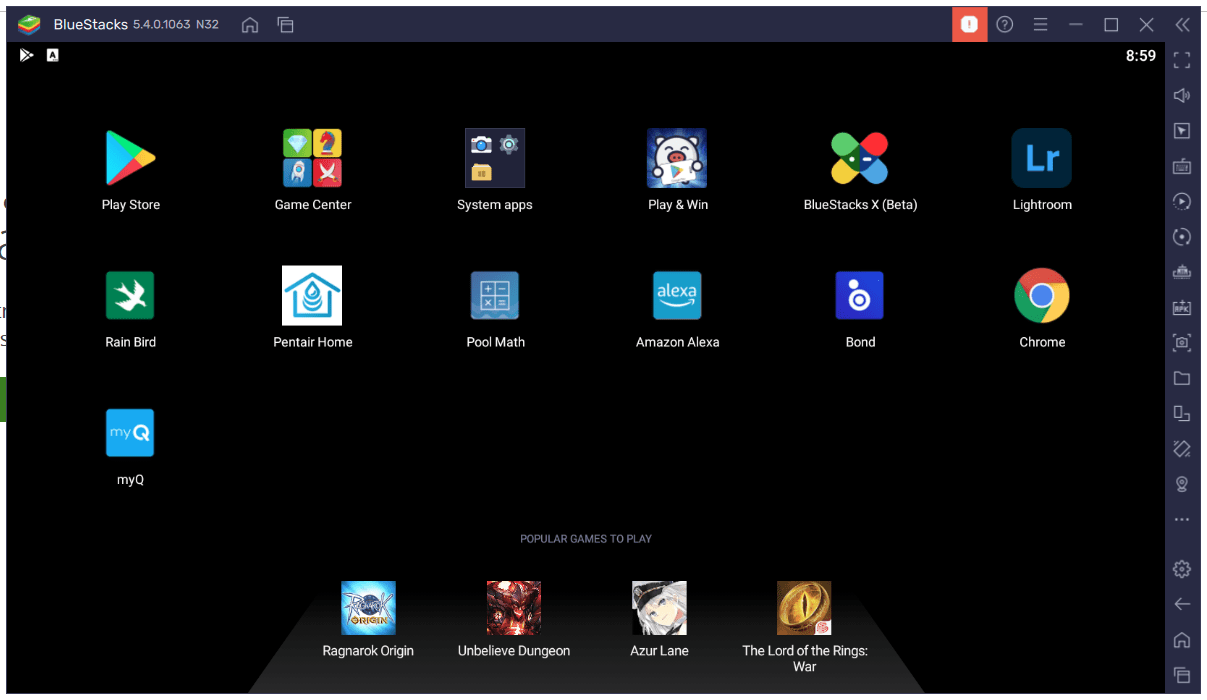Screen dimensions: 1207x700
Task: Launch BlueStacks X (Beta)
Action: (x=860, y=158)
